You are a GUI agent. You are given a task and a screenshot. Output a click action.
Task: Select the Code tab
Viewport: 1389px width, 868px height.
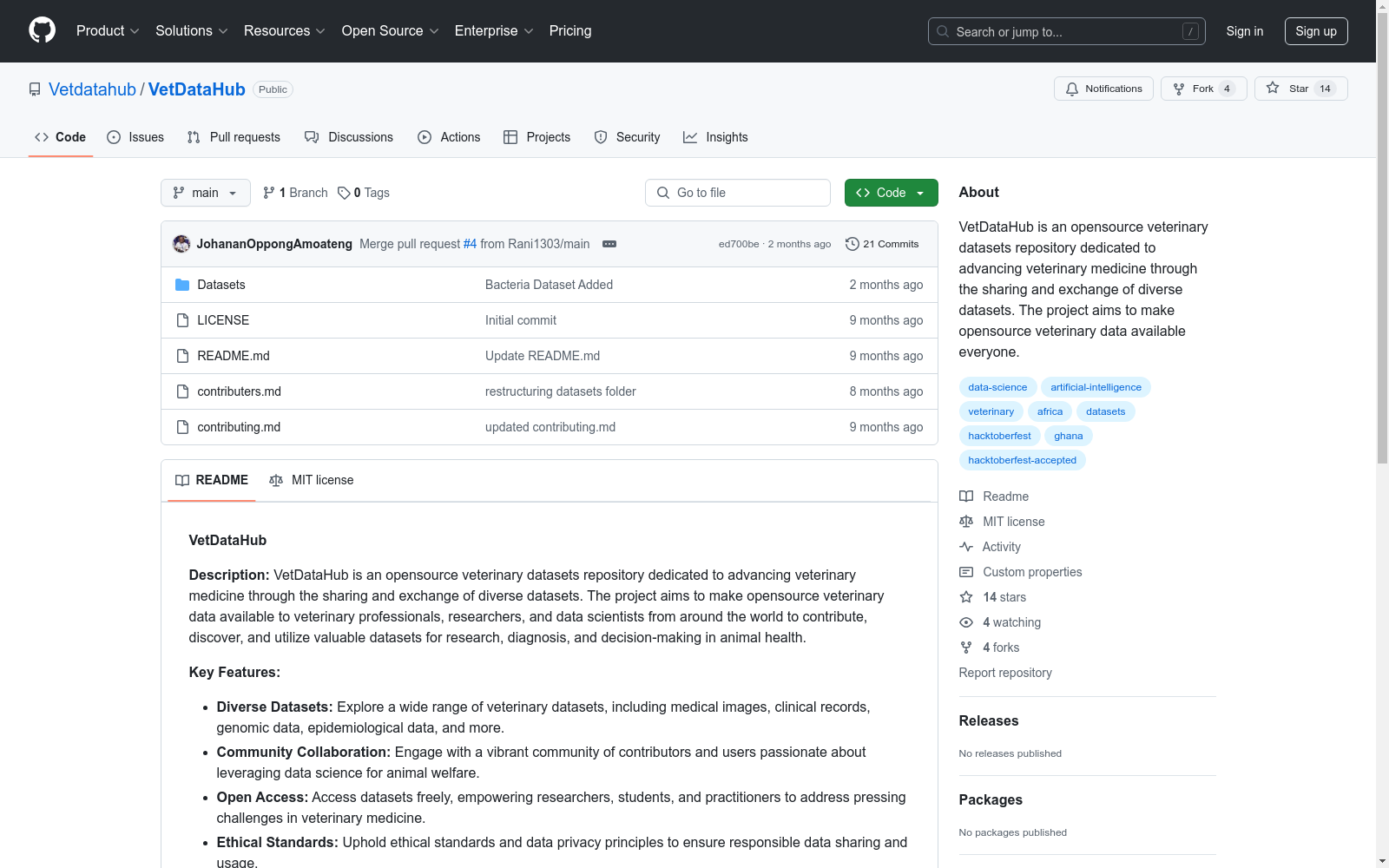point(61,137)
